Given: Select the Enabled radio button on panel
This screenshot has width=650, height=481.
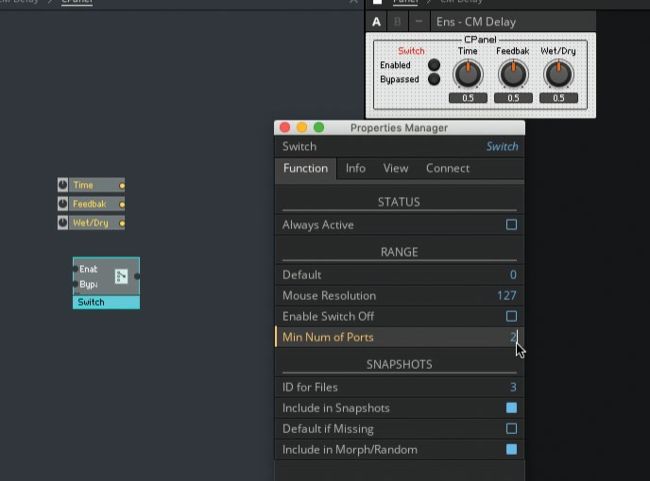Looking at the screenshot, I should pos(434,65).
